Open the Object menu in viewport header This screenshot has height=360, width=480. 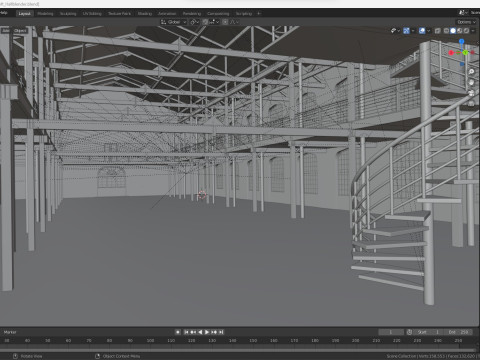pyautogui.click(x=20, y=31)
